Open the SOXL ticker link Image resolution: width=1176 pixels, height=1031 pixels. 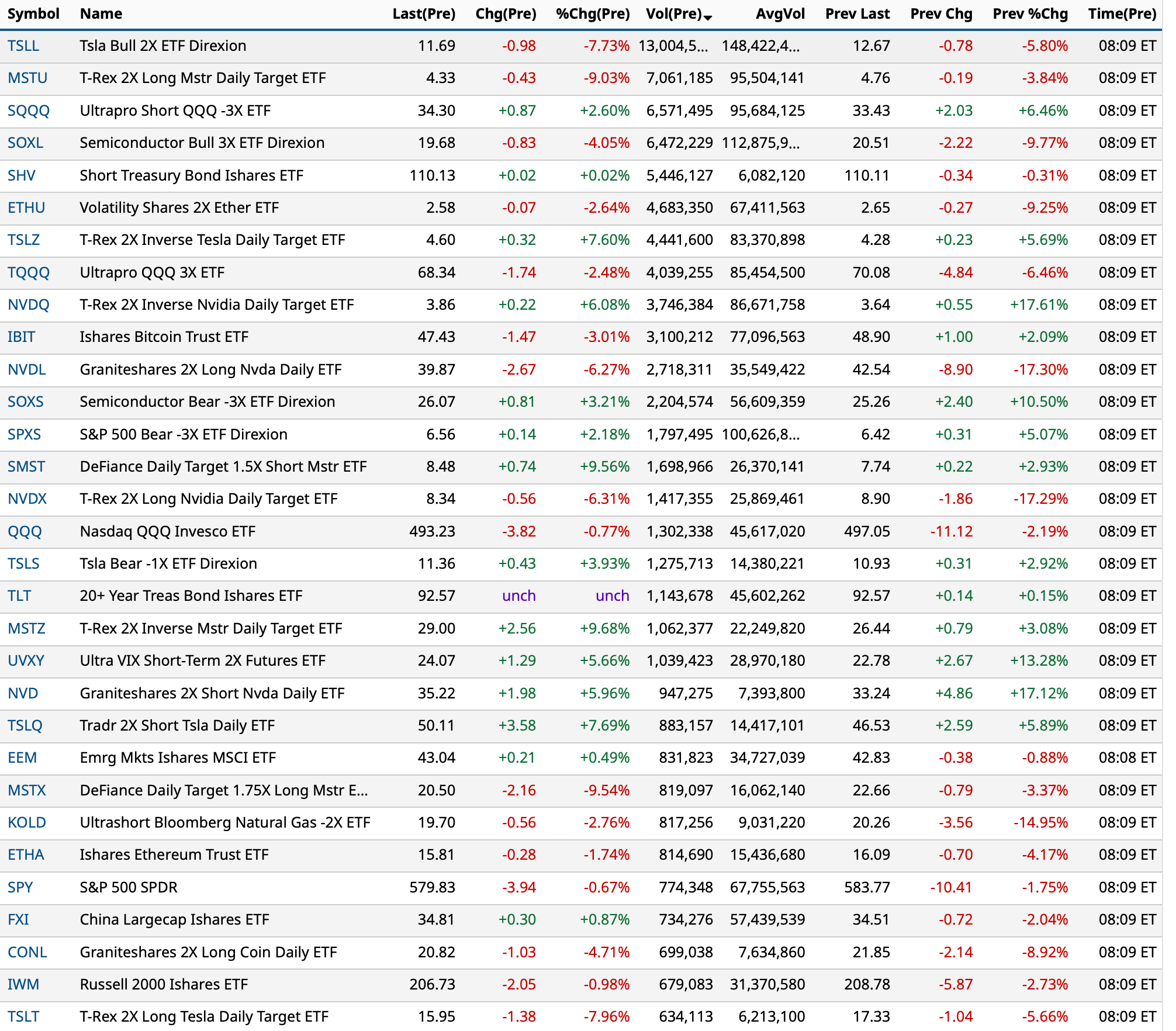pyautogui.click(x=26, y=143)
